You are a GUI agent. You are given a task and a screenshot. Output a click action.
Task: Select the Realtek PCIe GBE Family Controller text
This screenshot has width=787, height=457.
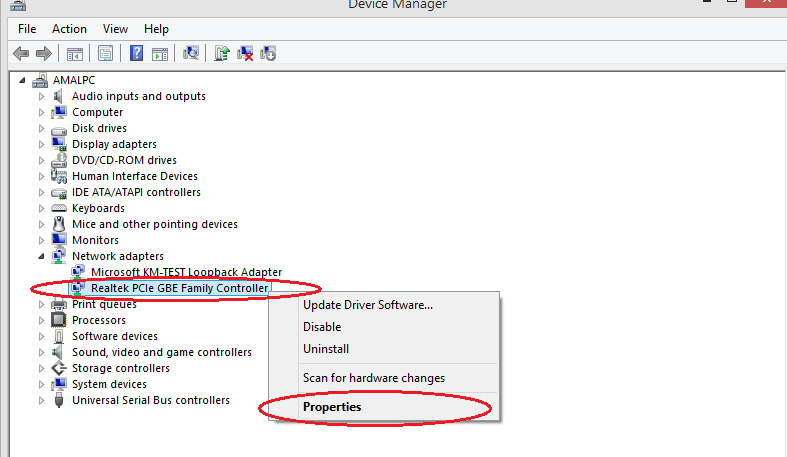point(180,288)
